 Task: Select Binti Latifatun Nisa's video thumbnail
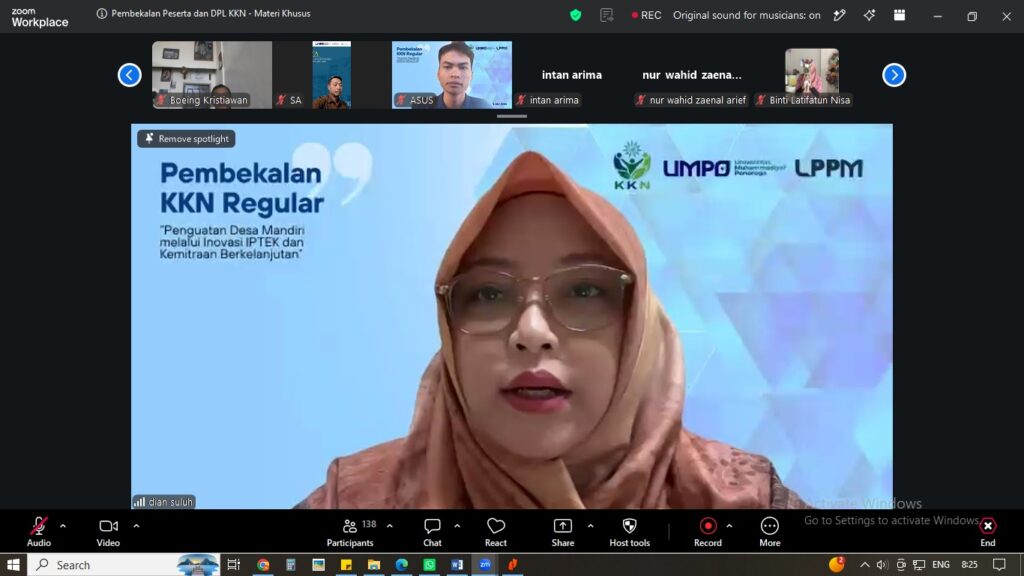(812, 74)
